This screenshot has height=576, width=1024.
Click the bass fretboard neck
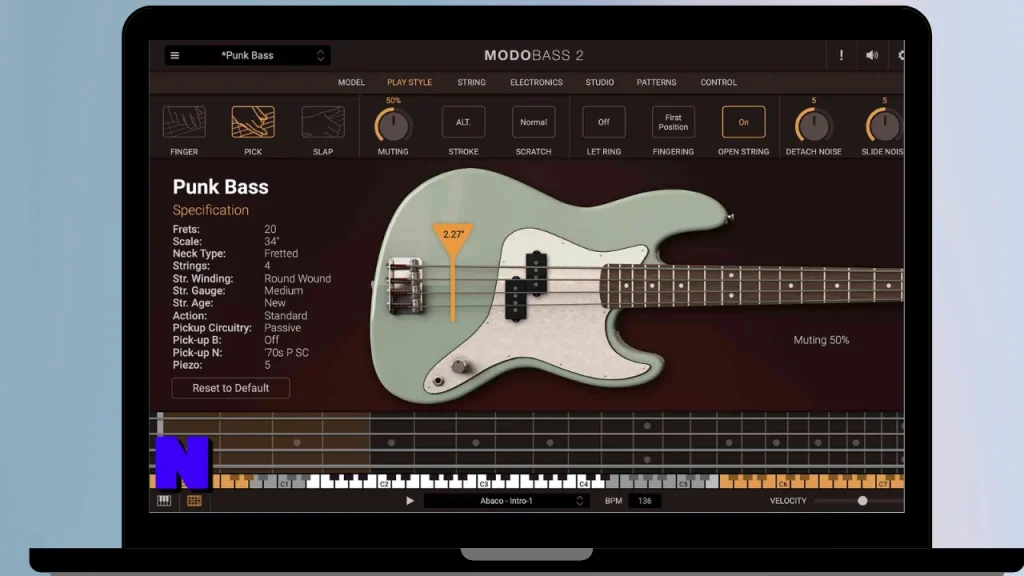(x=752, y=285)
